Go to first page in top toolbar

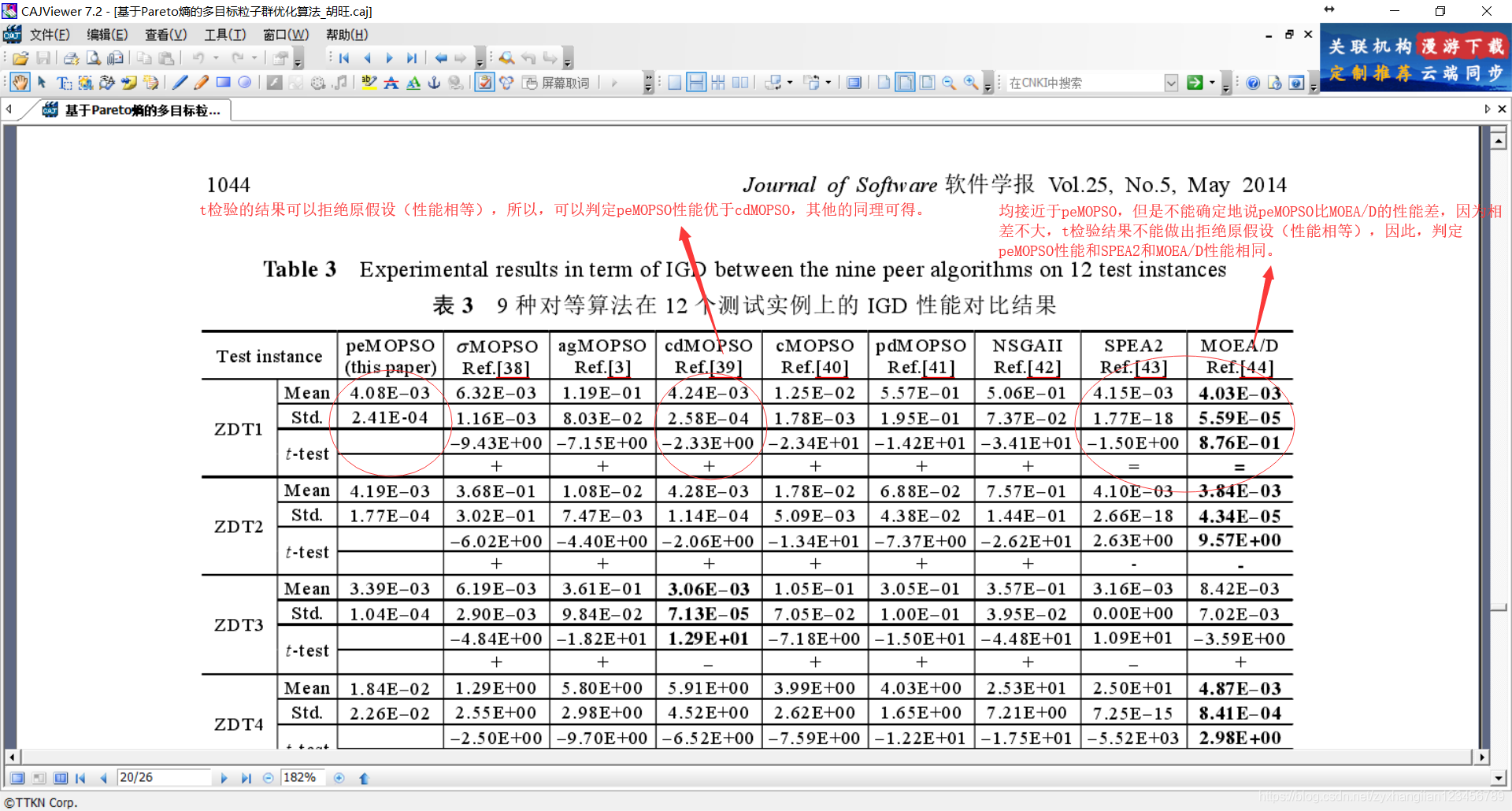point(344,58)
